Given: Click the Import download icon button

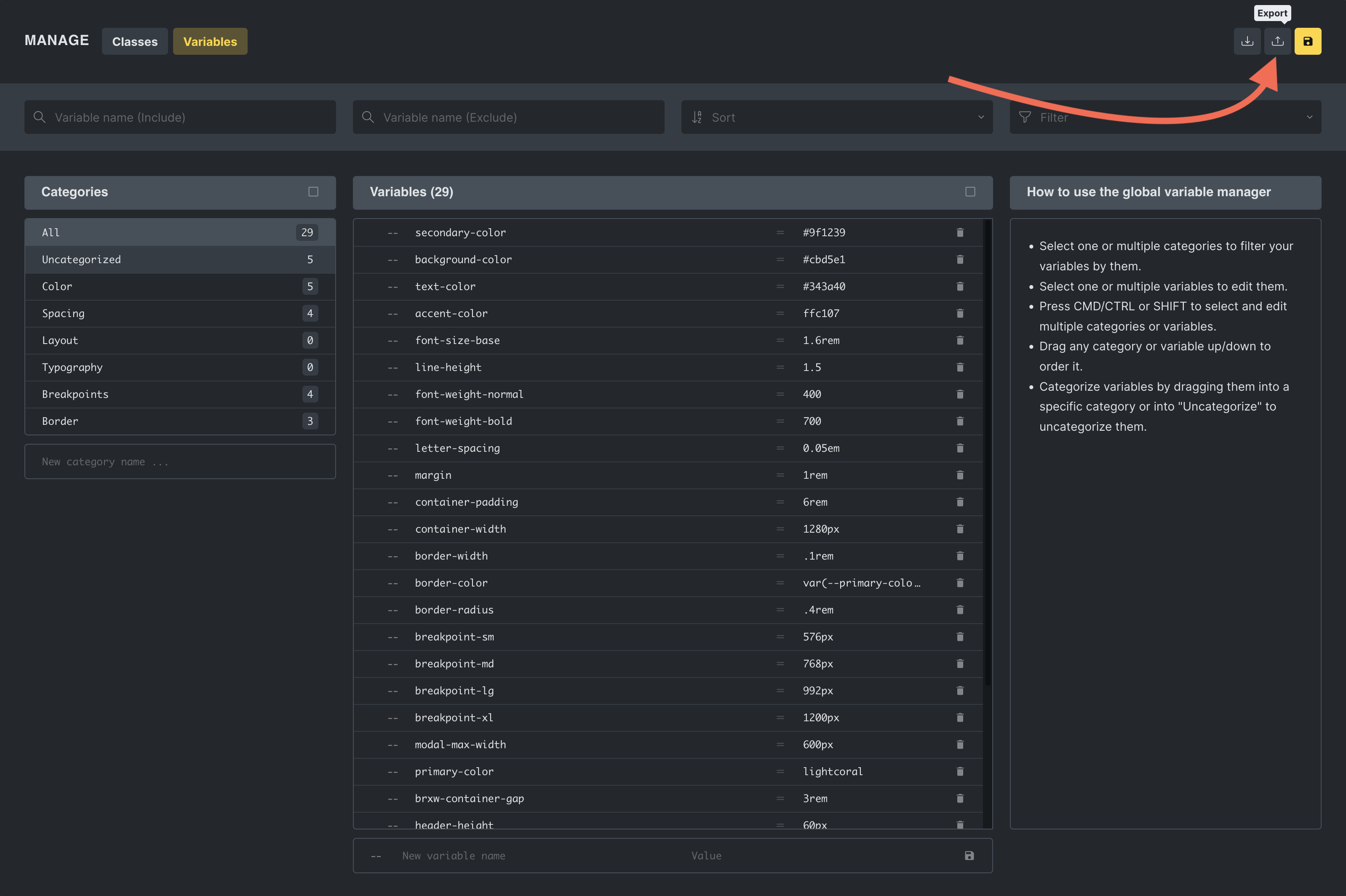Looking at the screenshot, I should (x=1247, y=41).
